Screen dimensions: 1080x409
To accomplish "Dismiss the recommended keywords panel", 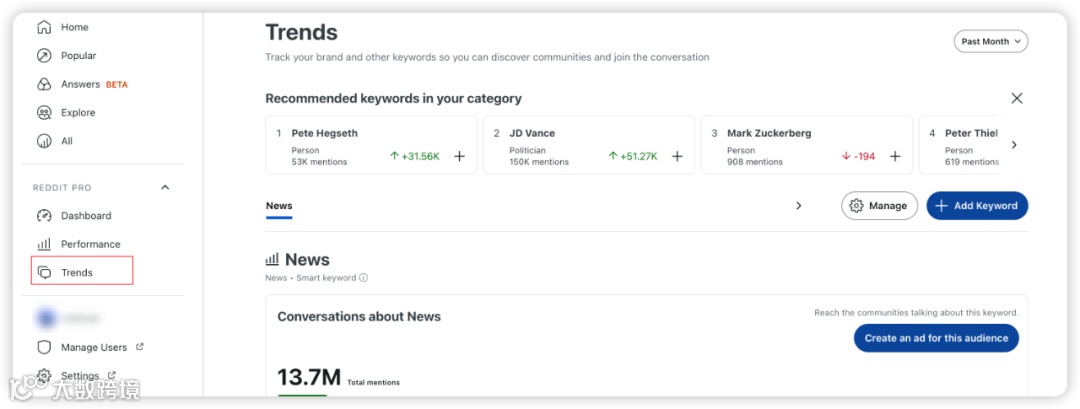I will point(1017,98).
